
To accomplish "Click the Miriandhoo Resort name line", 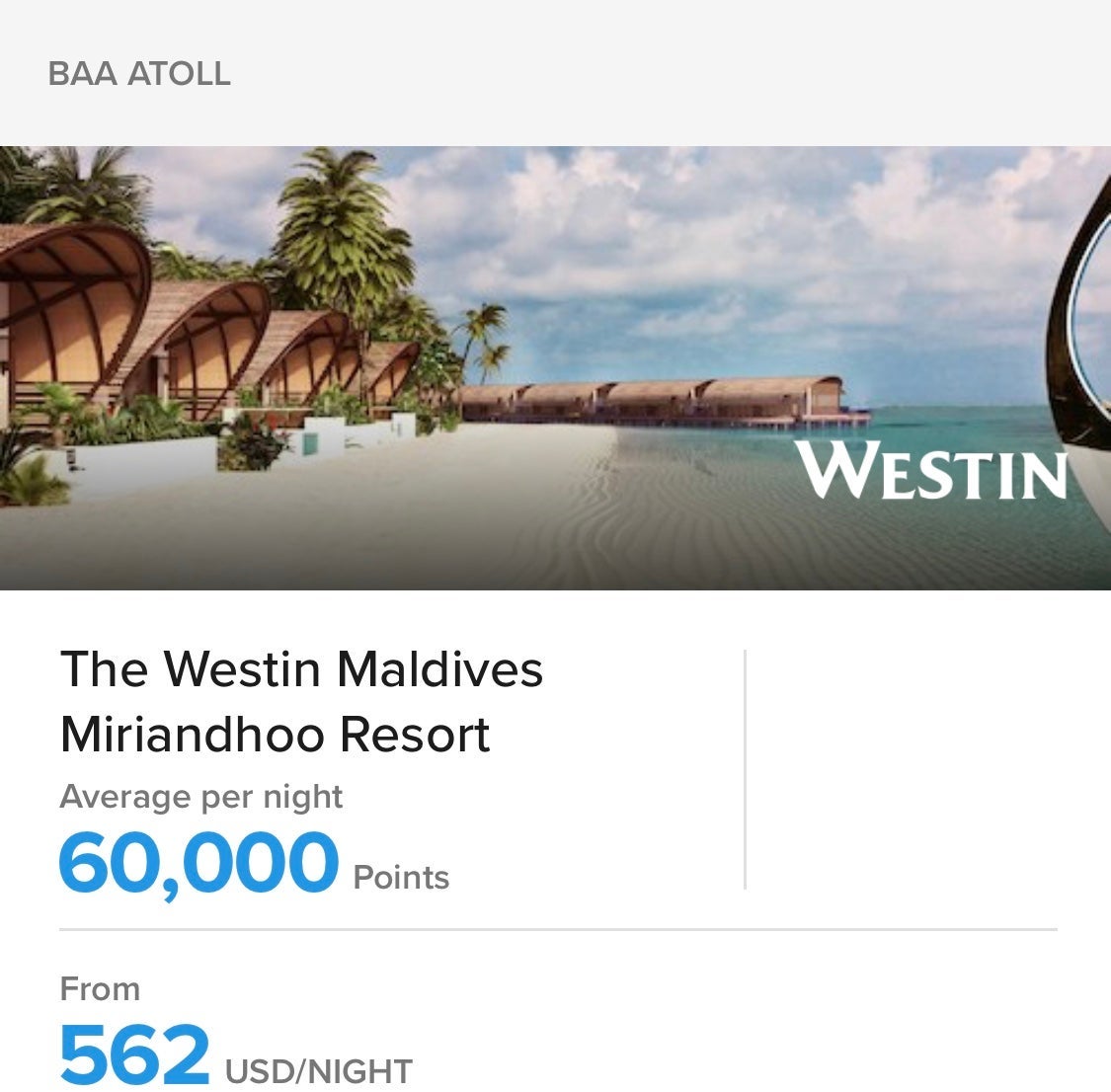I will click(x=275, y=735).
